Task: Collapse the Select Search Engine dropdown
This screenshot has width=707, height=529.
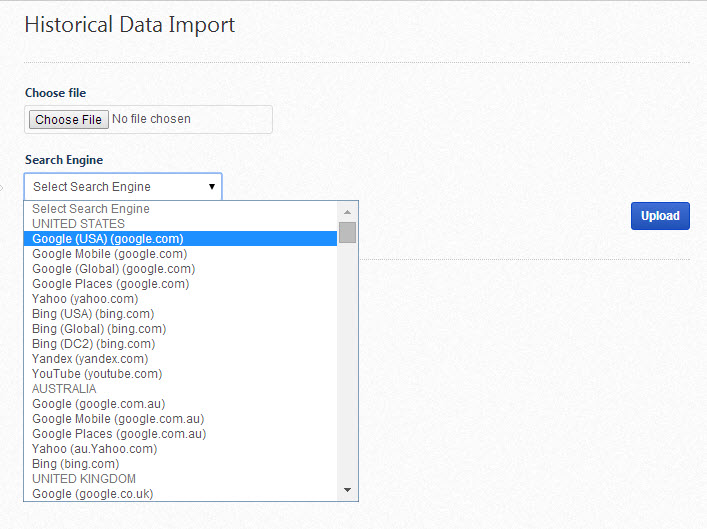Action: coord(123,187)
